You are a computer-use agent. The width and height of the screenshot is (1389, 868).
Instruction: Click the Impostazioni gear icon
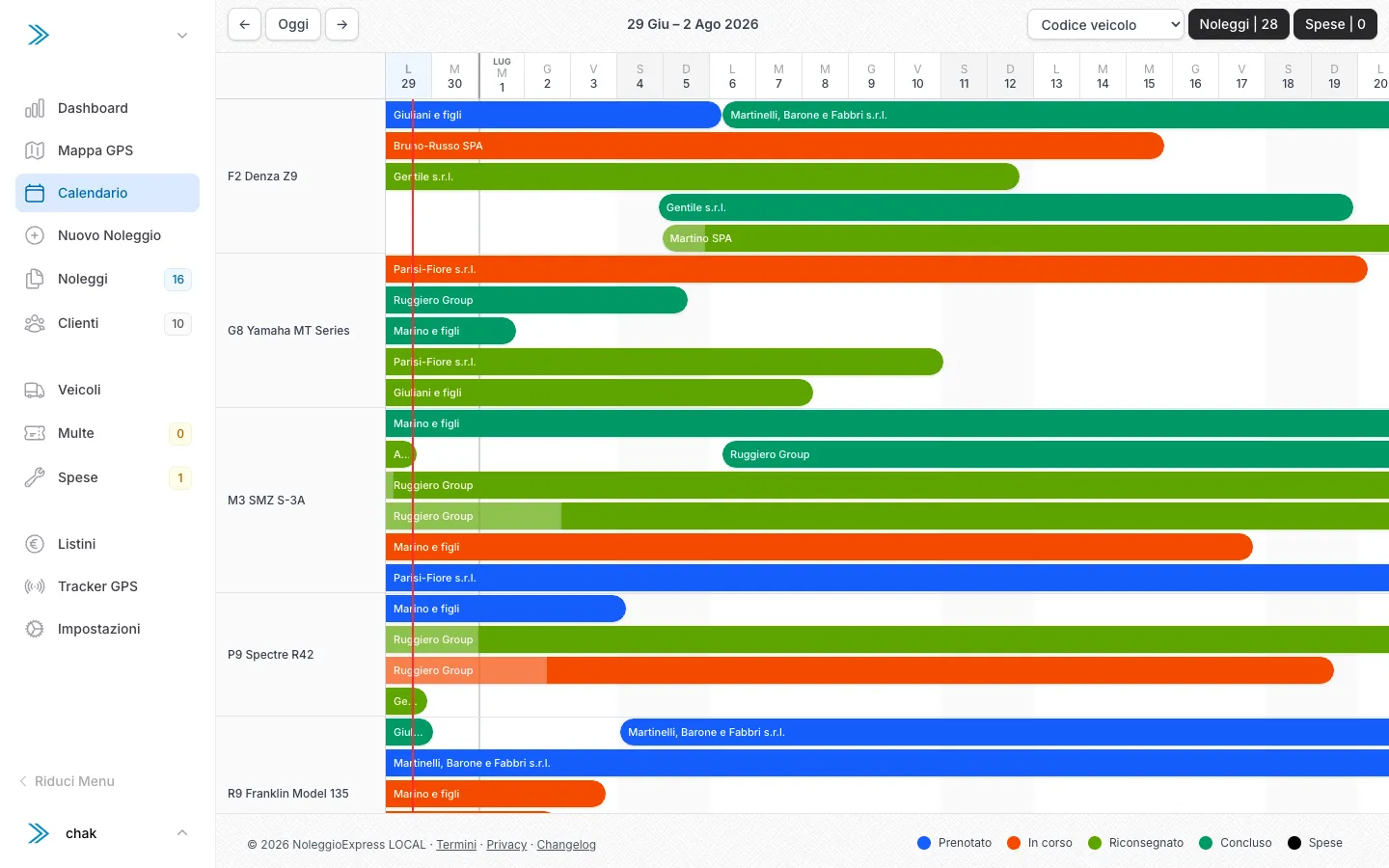(35, 629)
